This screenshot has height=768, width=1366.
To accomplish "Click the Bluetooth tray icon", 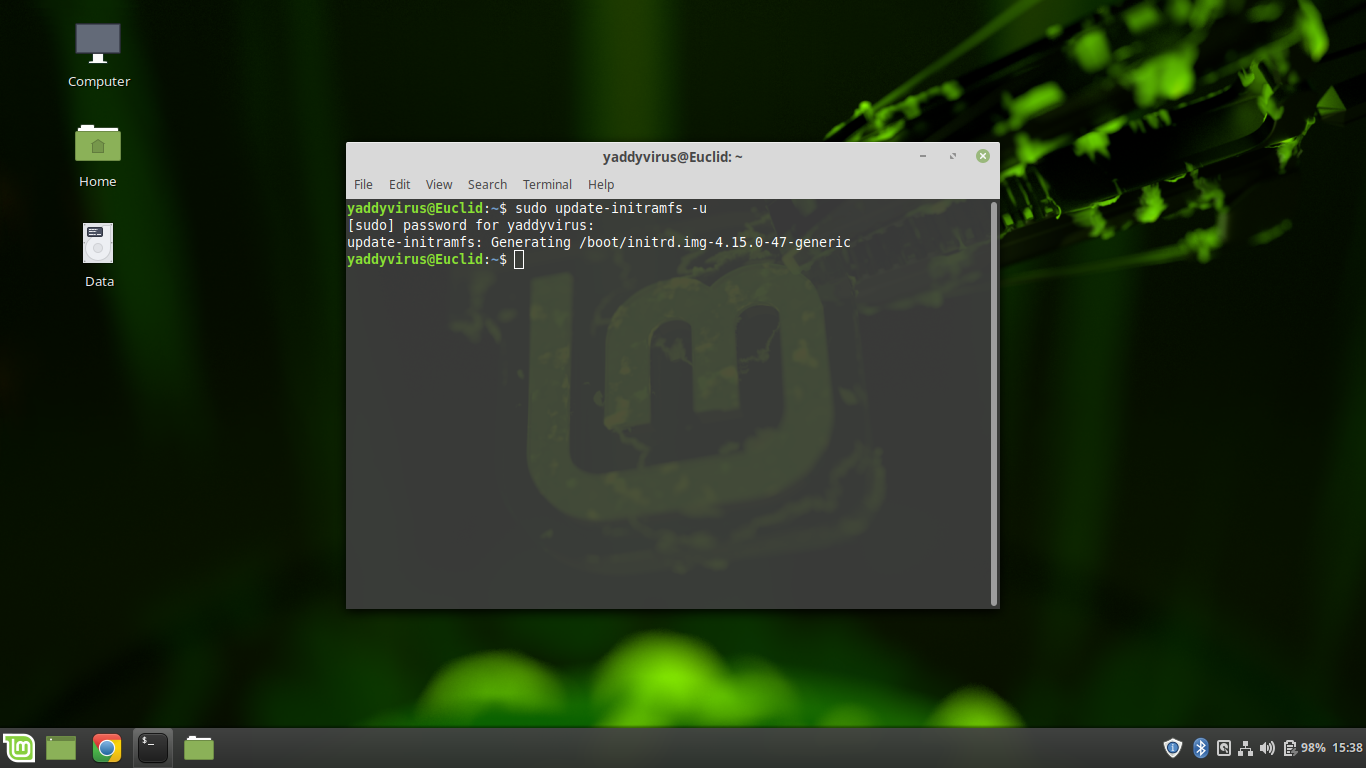I will (x=1201, y=748).
